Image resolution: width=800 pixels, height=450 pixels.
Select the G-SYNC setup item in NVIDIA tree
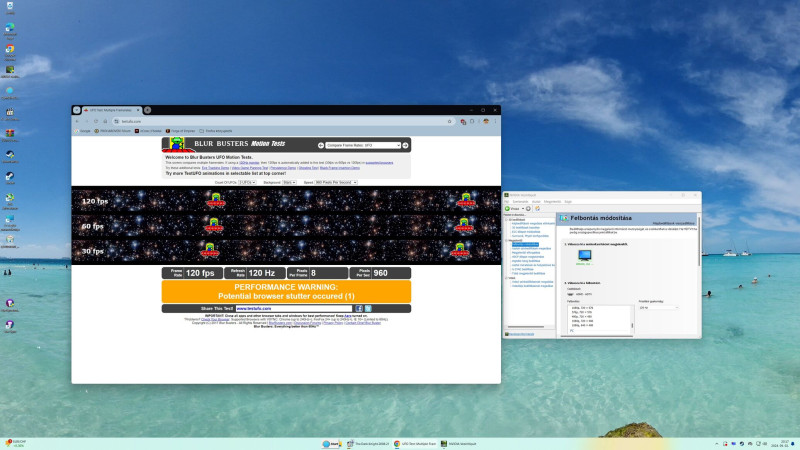tap(522, 269)
